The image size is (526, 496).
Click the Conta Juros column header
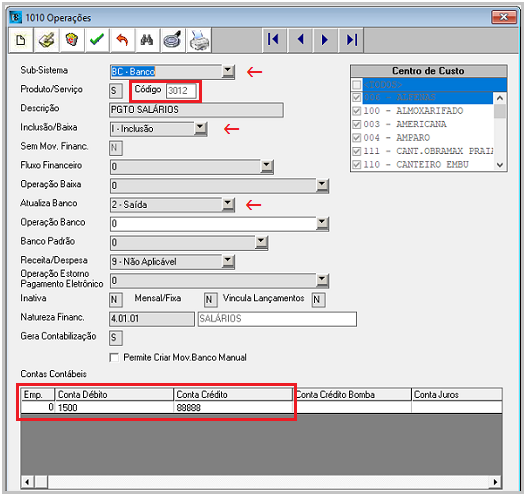tap(457, 394)
